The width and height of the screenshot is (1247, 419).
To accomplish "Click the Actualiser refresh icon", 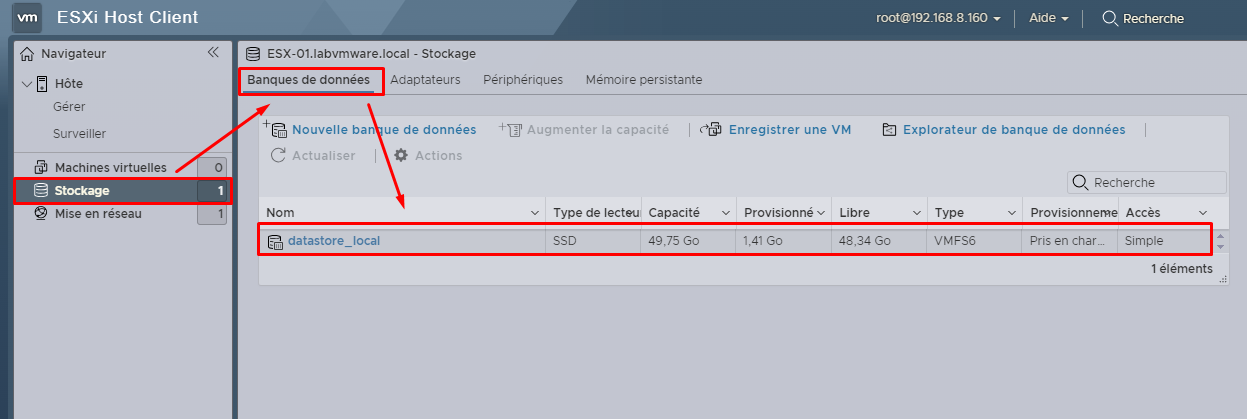I will [x=279, y=155].
